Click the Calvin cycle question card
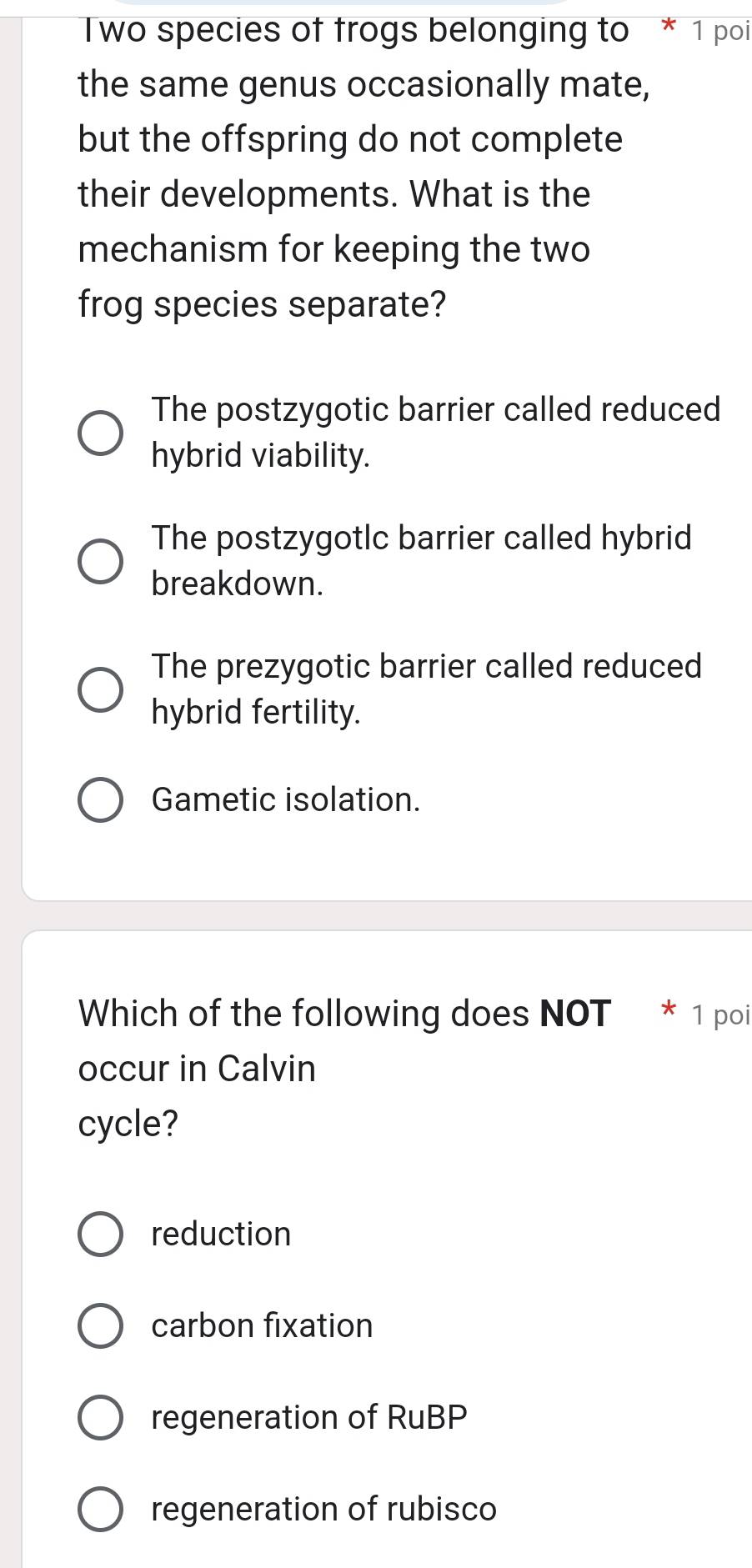752x1568 pixels. click(375, 1167)
